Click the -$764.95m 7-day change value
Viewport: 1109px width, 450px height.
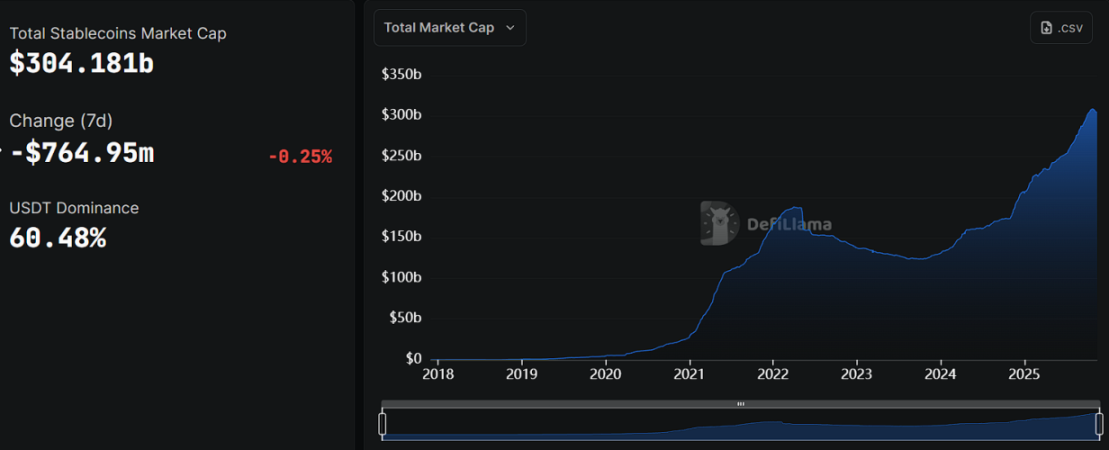tap(82, 152)
